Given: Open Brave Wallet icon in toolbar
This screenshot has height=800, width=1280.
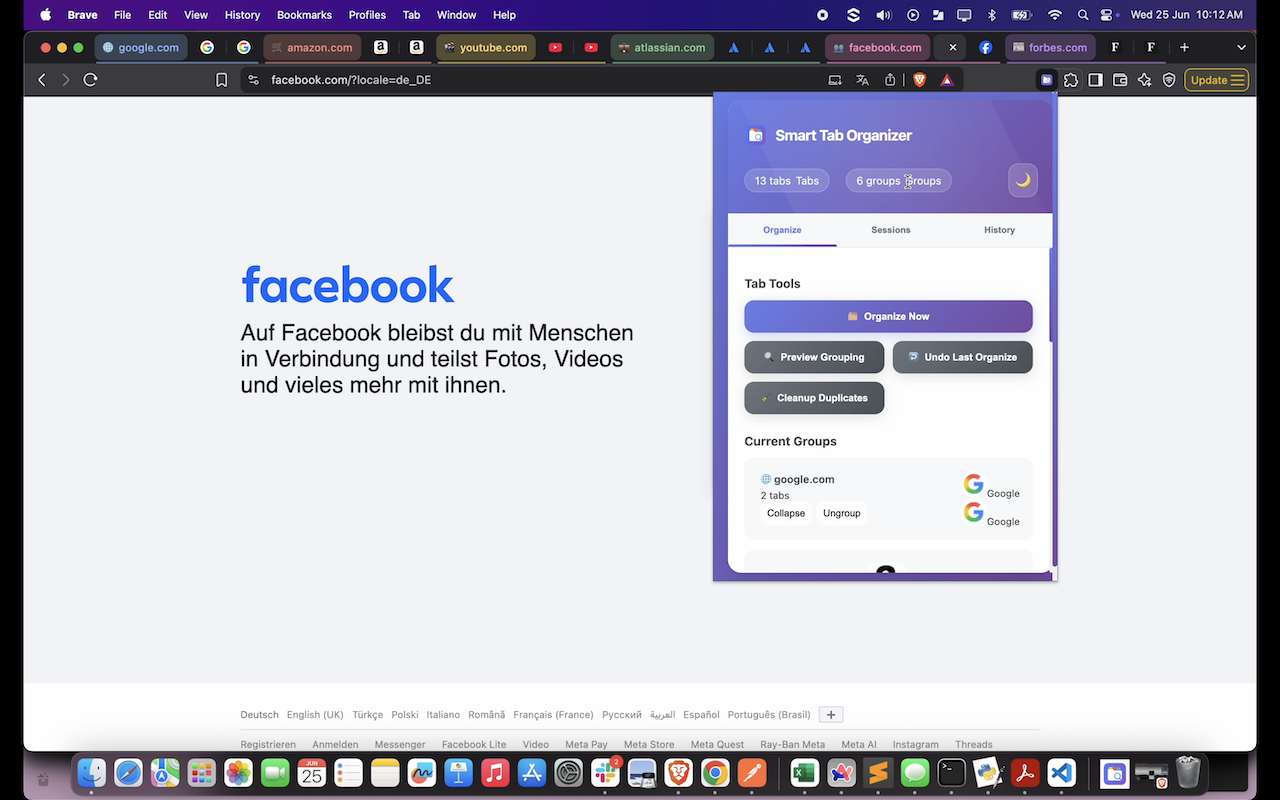Looking at the screenshot, I should (1120, 80).
